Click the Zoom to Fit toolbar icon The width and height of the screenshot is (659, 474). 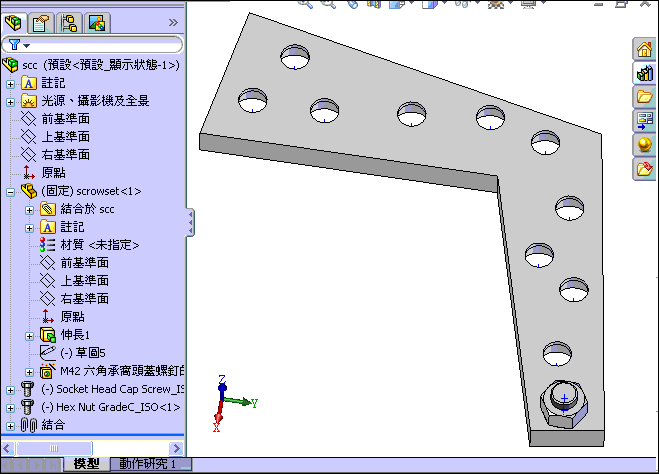[306, 3]
